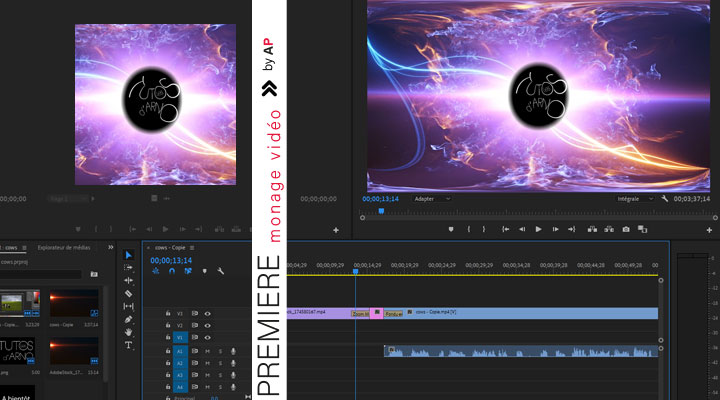Select the TUTOS d'ARNO thumbnail in project

tap(17, 351)
